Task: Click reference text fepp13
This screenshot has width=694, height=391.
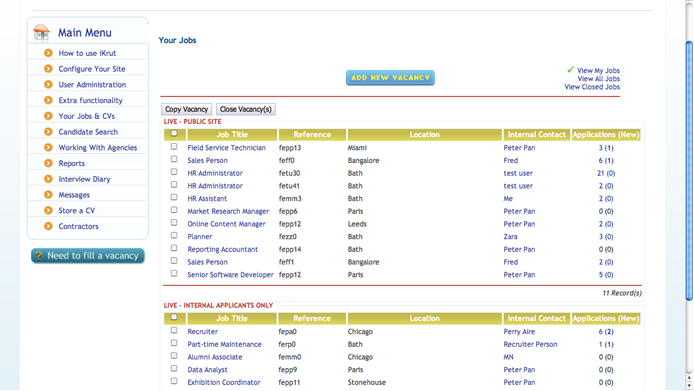Action: pyautogui.click(x=290, y=148)
